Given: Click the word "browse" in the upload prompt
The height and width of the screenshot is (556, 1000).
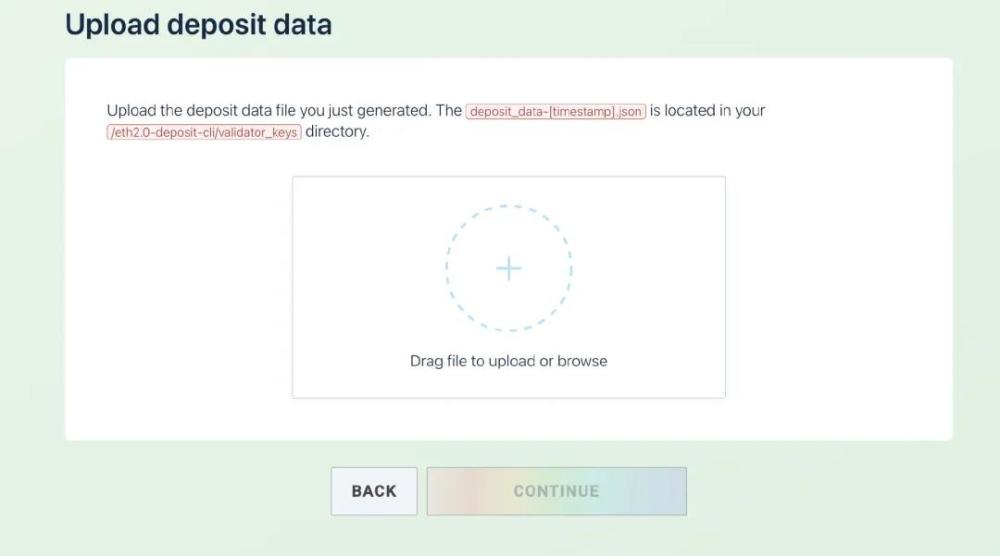Looking at the screenshot, I should (583, 361).
